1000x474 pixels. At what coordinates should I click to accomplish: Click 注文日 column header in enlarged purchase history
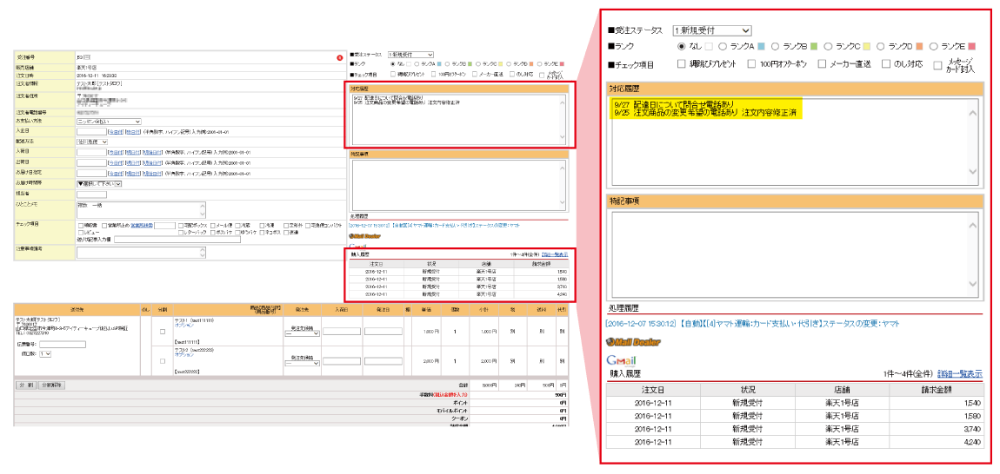click(x=653, y=390)
